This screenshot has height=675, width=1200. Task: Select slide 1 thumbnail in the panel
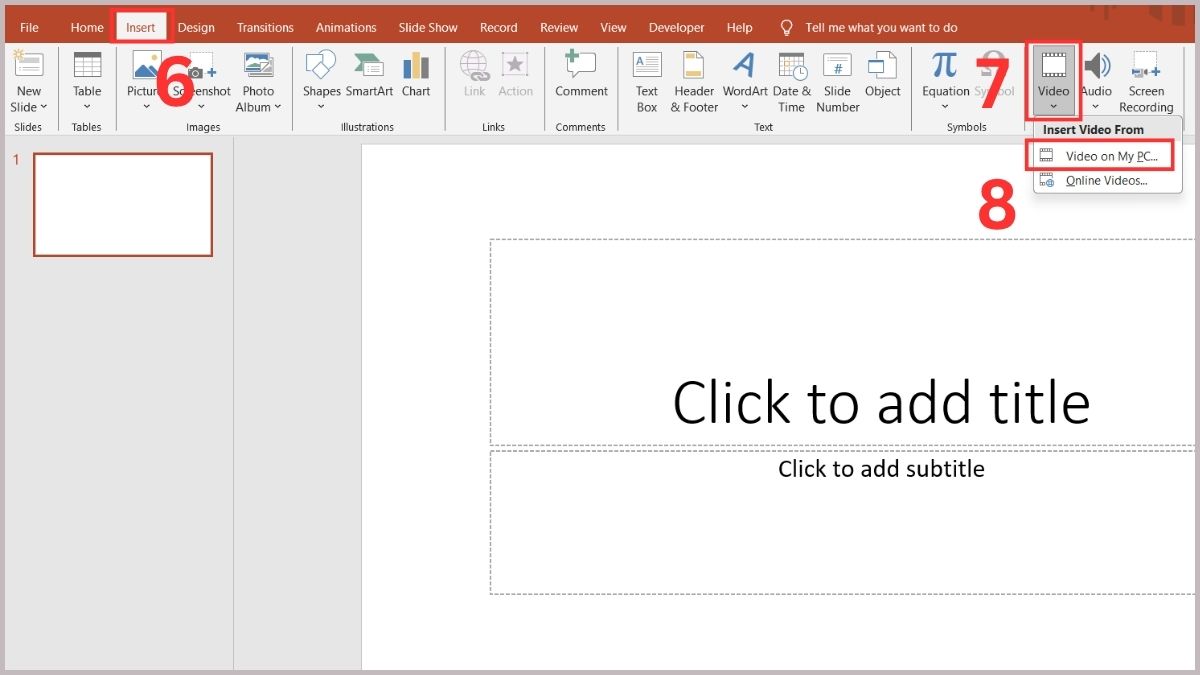click(x=122, y=204)
